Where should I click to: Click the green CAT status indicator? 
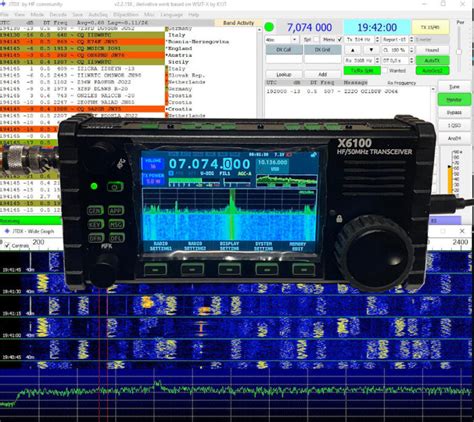[x=269, y=27]
